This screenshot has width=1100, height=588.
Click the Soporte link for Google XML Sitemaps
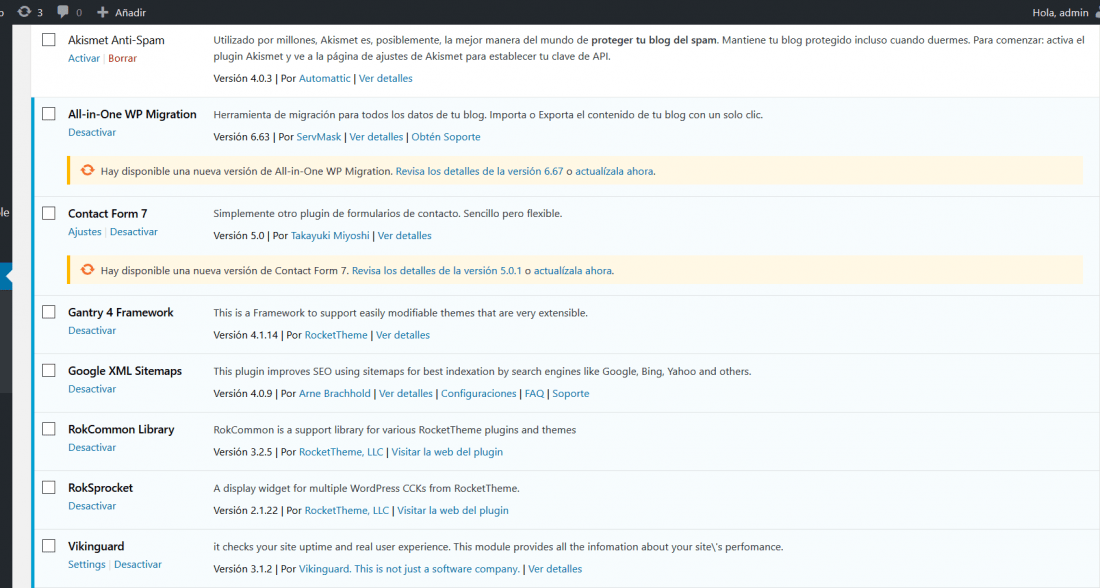point(570,394)
